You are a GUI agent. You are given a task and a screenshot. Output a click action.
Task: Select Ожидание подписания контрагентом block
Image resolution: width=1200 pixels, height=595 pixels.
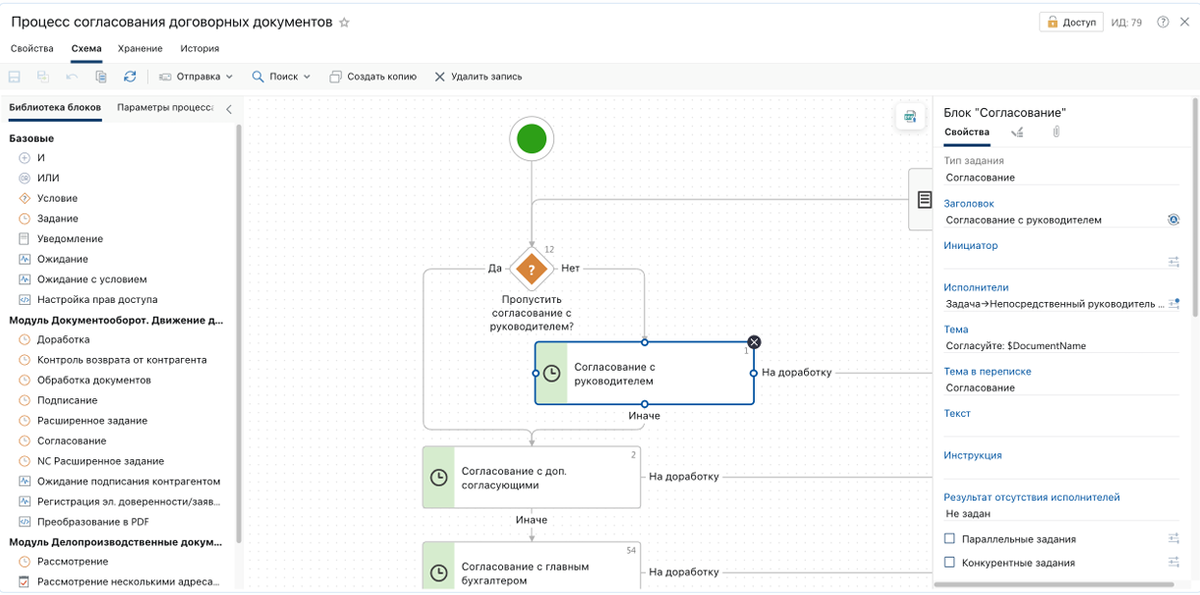[x=119, y=481]
